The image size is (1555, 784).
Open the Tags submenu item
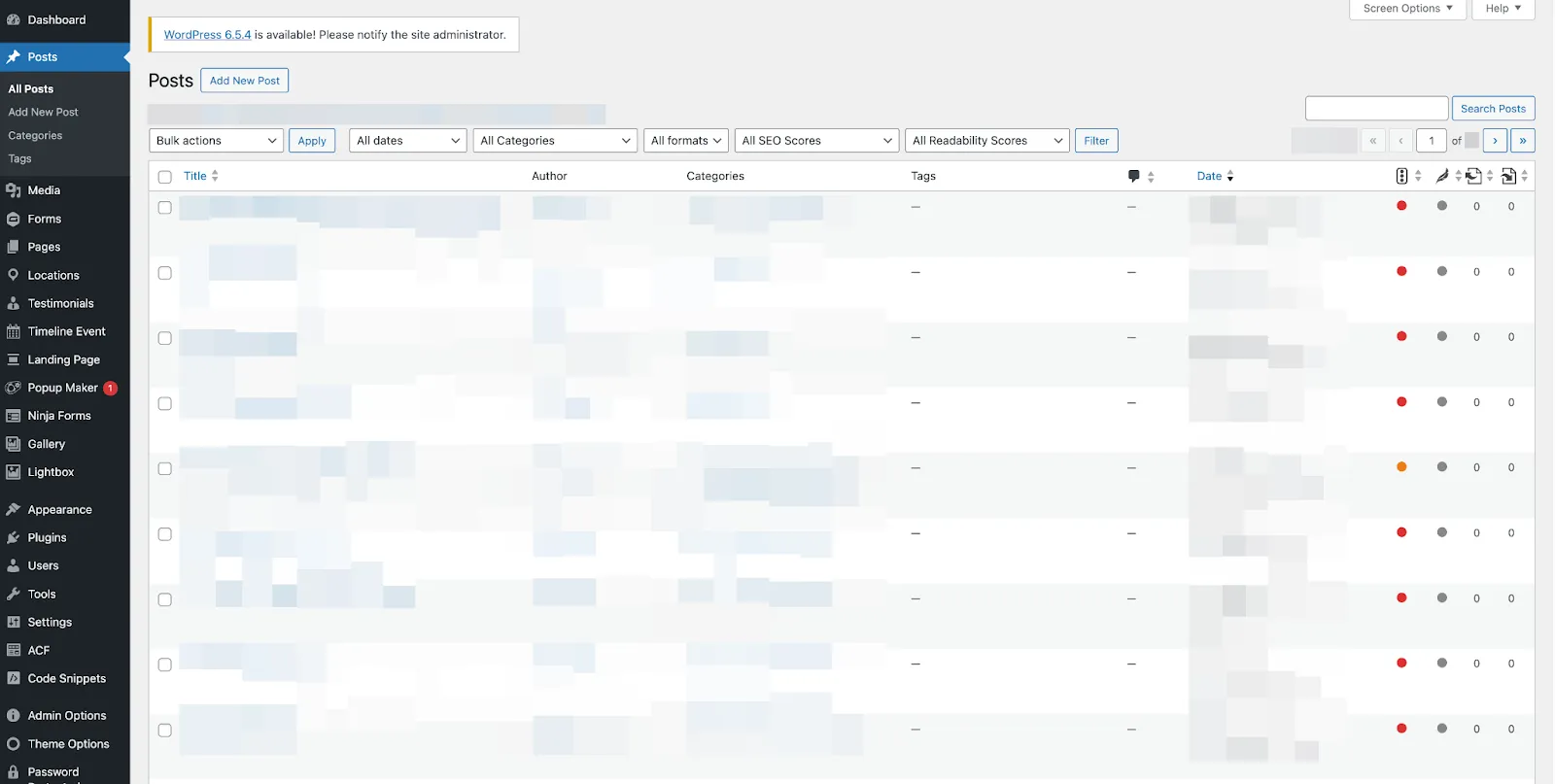pos(19,159)
